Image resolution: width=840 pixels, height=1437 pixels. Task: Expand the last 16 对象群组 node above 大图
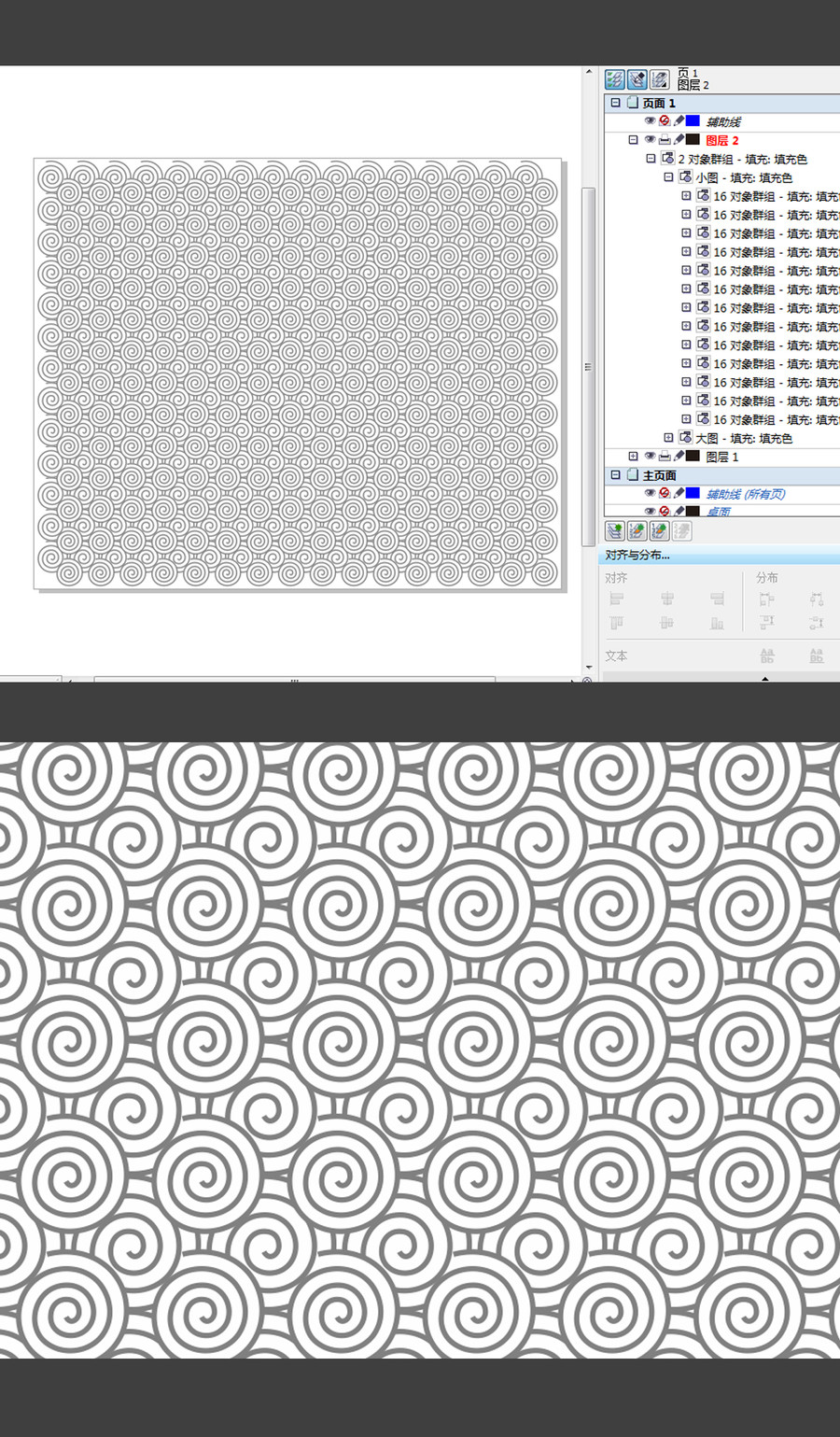[x=686, y=418]
